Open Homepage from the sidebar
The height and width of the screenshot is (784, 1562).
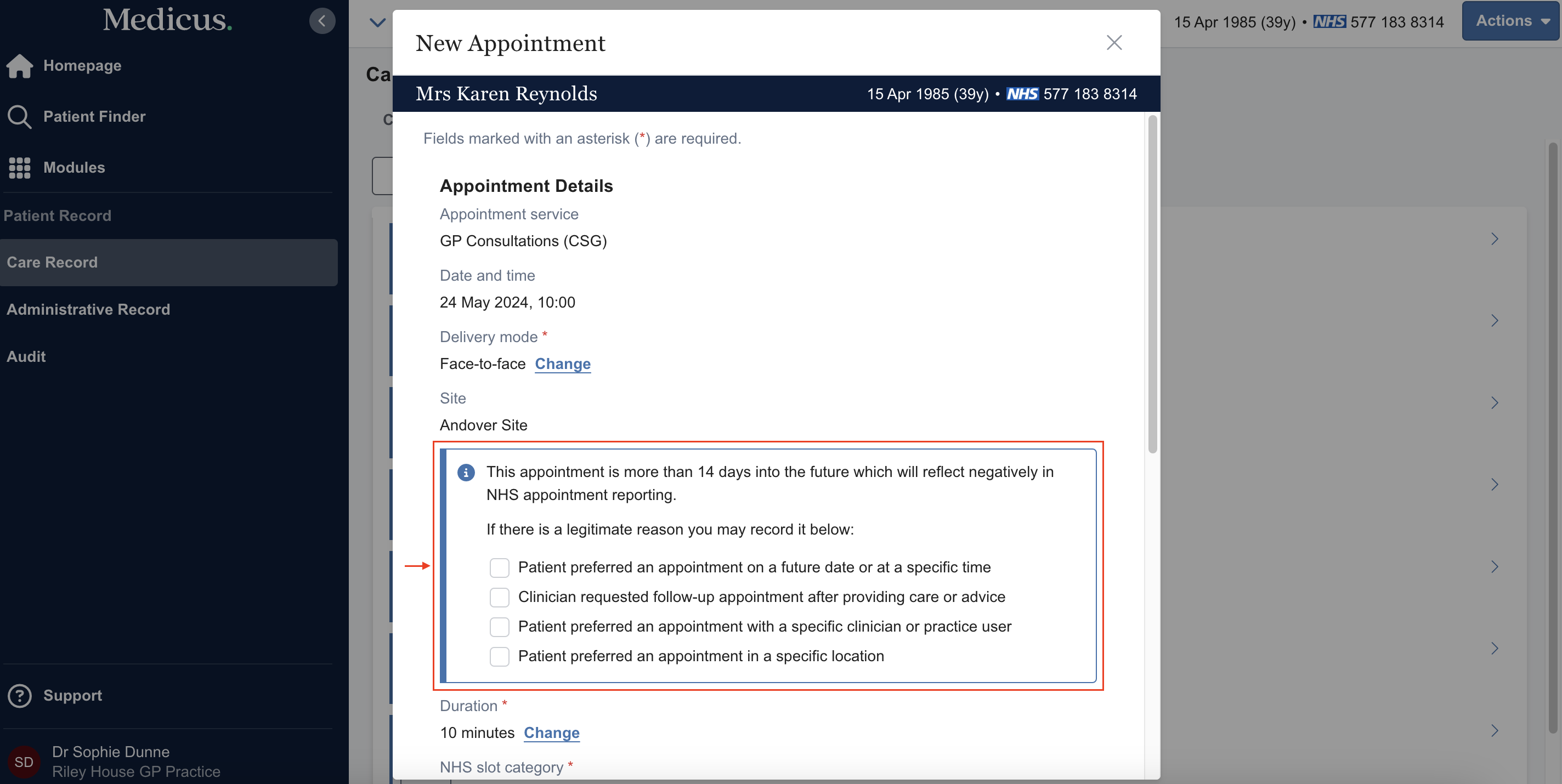click(x=82, y=66)
